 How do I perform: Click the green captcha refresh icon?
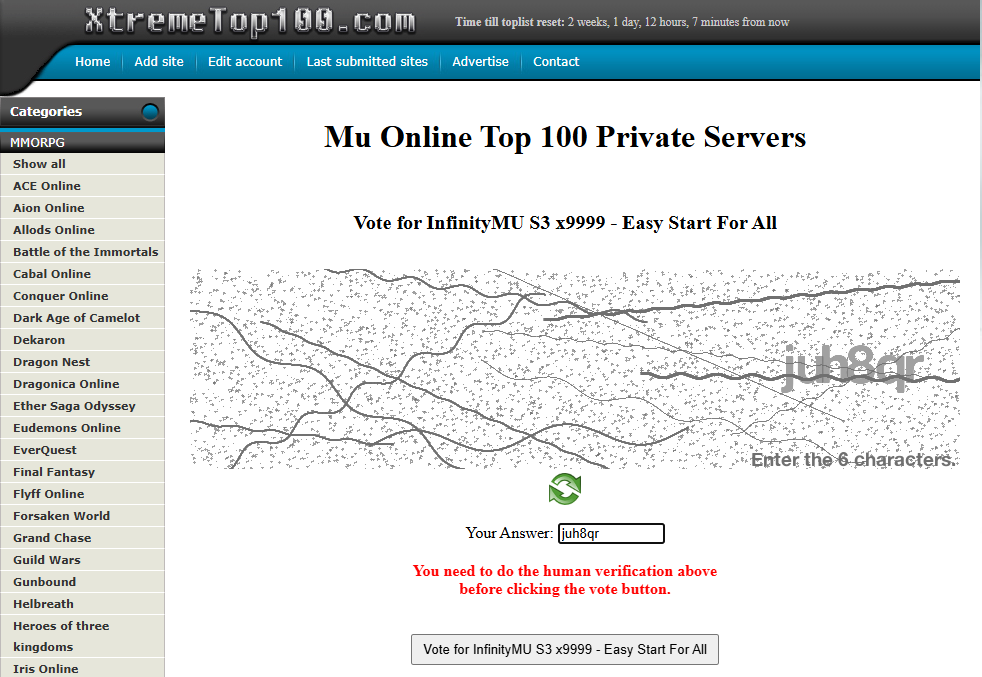[565, 489]
